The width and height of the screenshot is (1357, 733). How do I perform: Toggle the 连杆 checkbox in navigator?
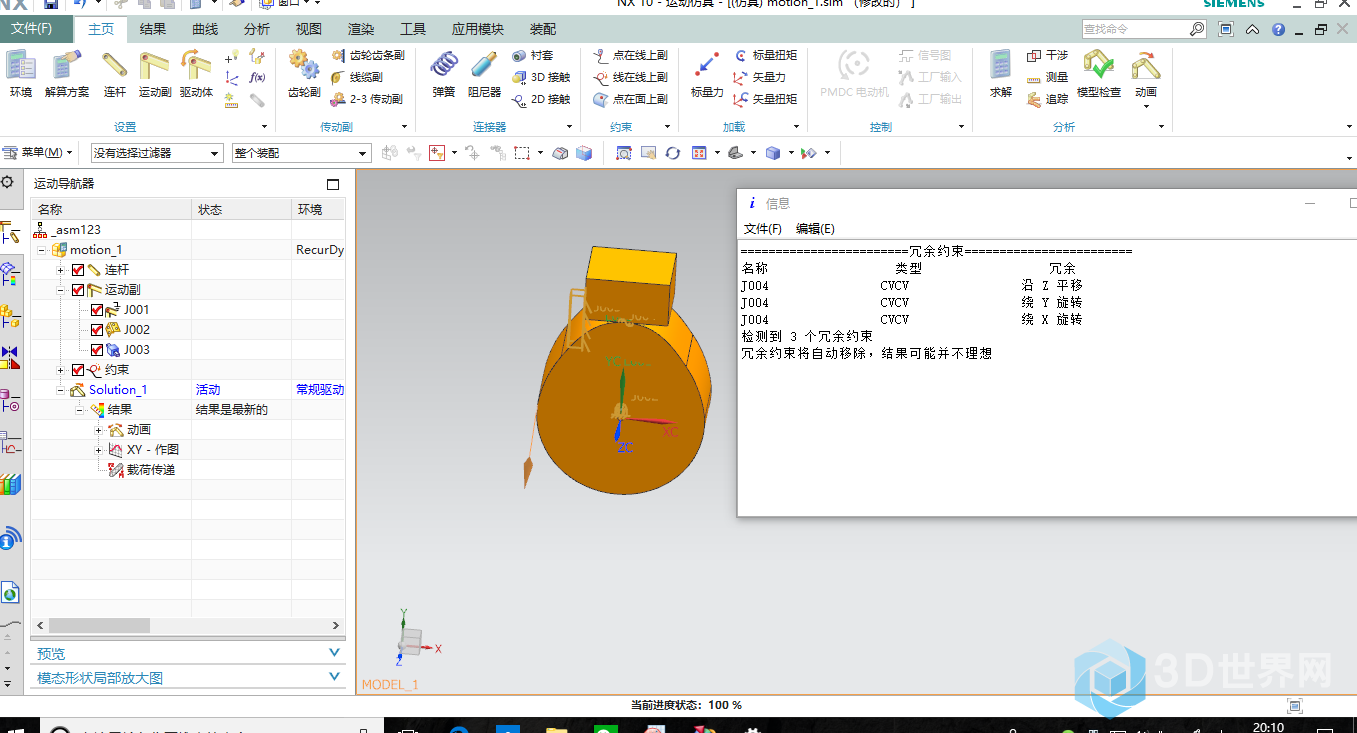point(78,270)
